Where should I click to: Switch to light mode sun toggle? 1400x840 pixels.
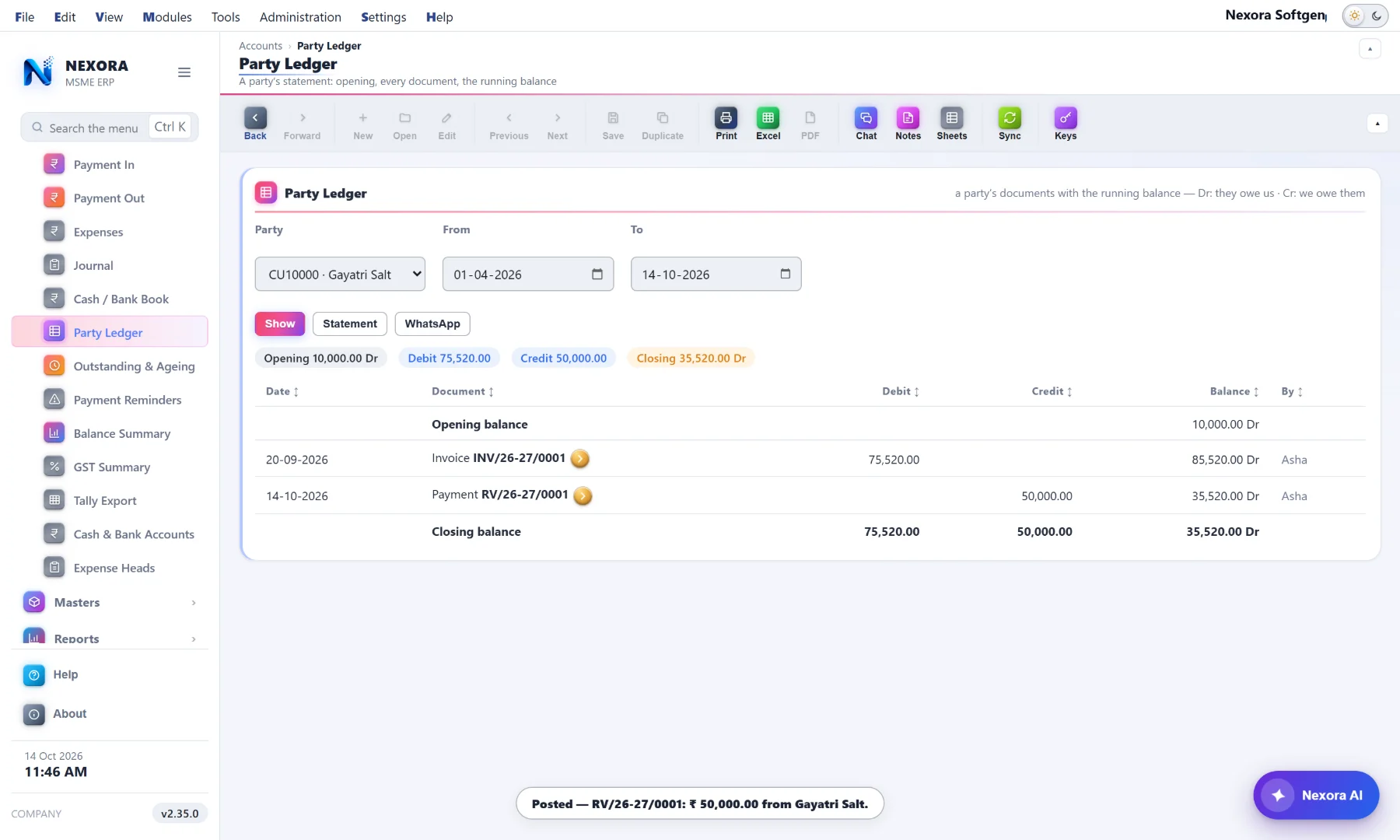(x=1355, y=16)
